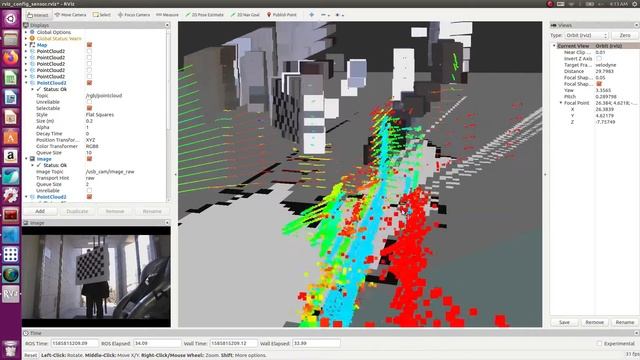640x360 pixels.
Task: Open System Settings wrench-gear dock icon
Action: point(11,196)
